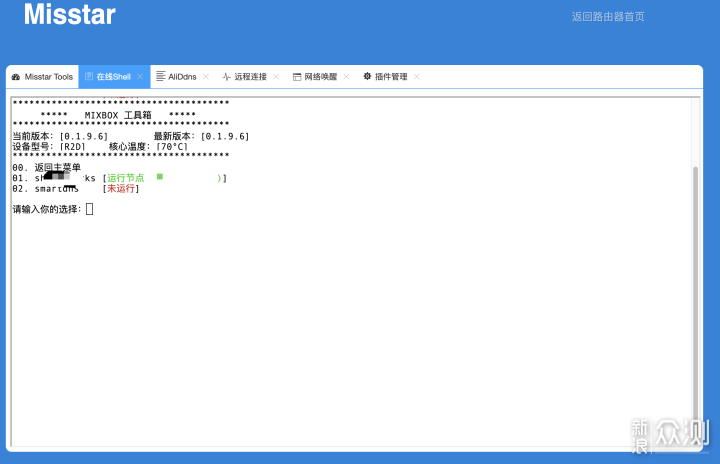720x464 pixels.
Task: Click the 最新版本 [0.1.9.6] text
Action: click(x=202, y=136)
